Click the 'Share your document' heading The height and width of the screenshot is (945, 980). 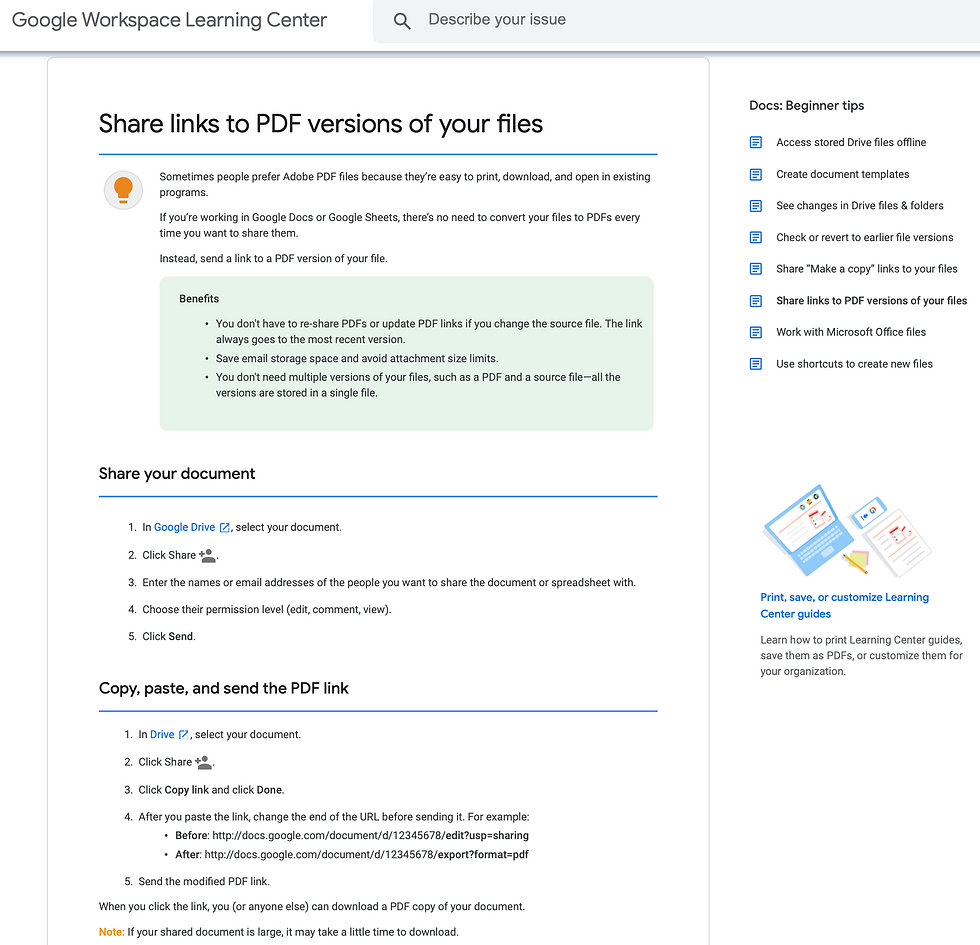tap(177, 474)
